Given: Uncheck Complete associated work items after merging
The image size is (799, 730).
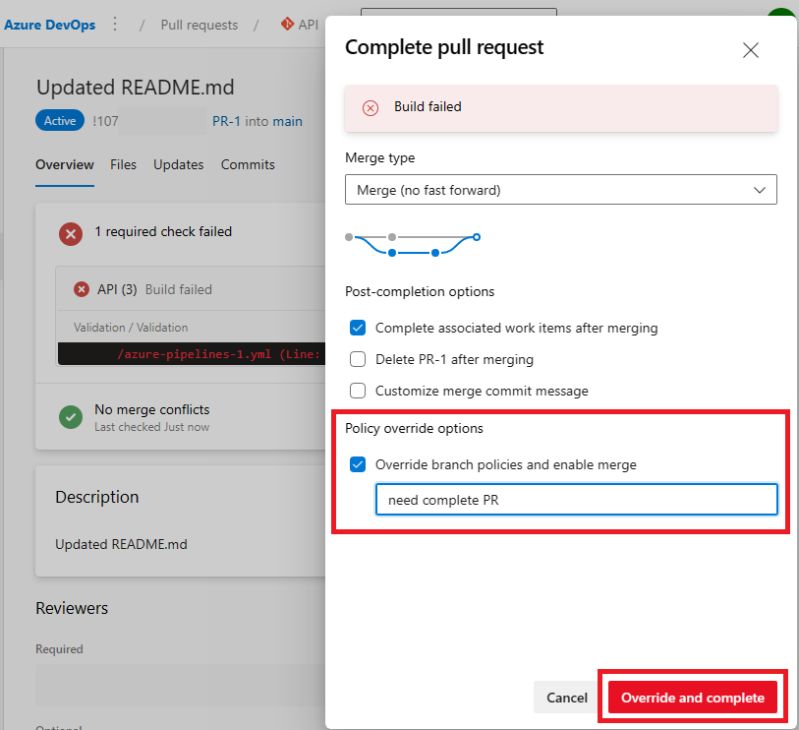Looking at the screenshot, I should pos(358,328).
